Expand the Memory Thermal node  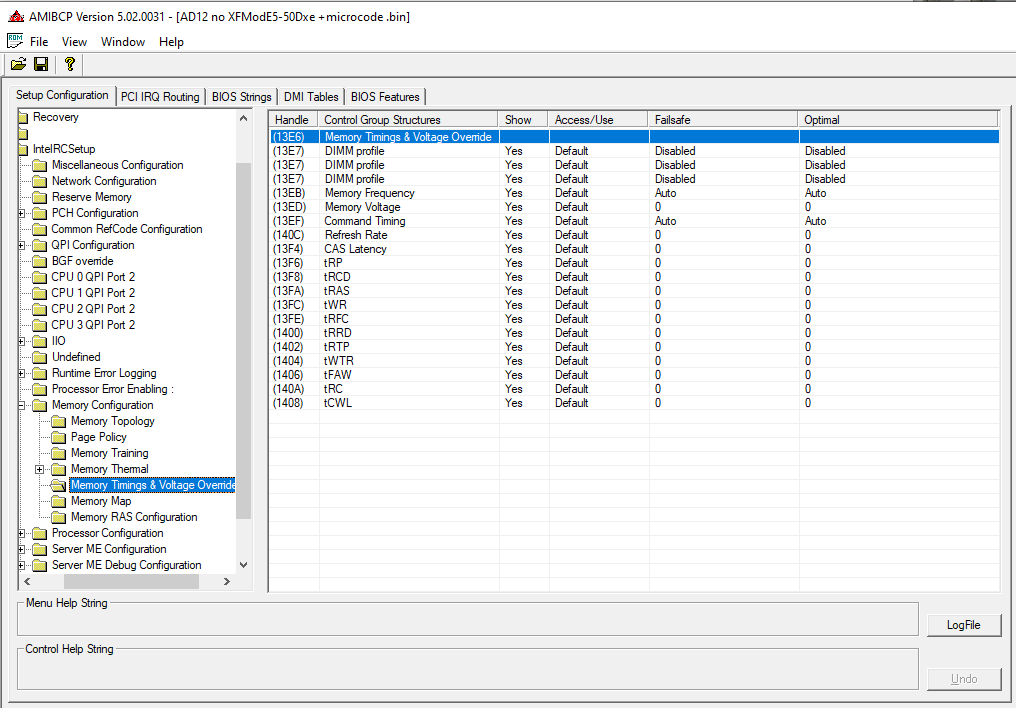coord(40,469)
